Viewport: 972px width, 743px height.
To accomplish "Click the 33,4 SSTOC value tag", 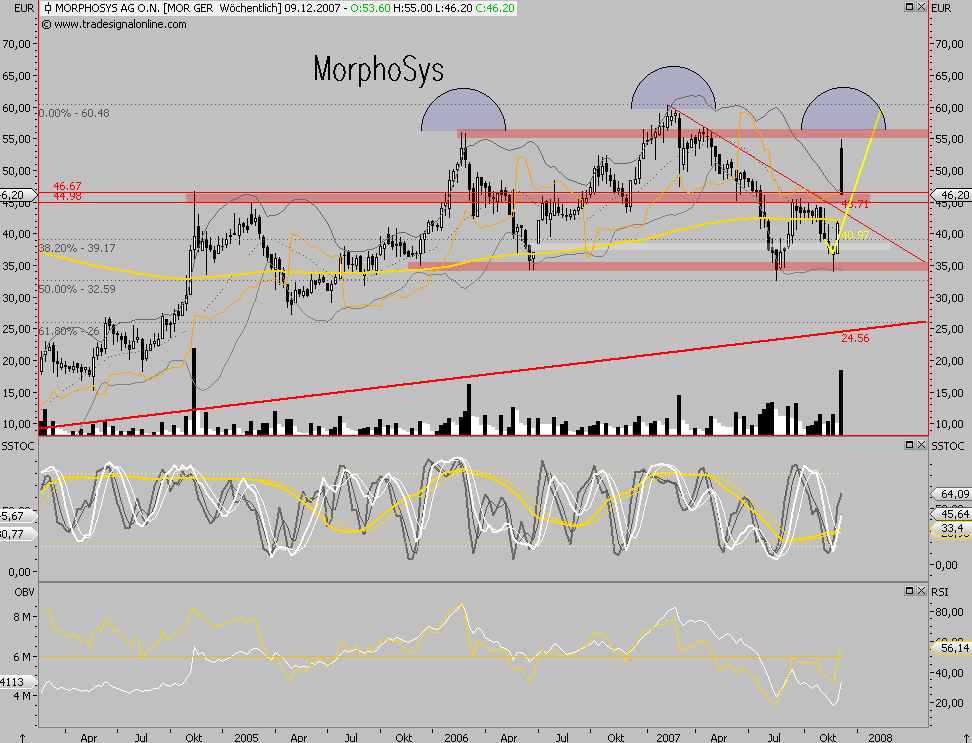I will pyautogui.click(x=953, y=528).
